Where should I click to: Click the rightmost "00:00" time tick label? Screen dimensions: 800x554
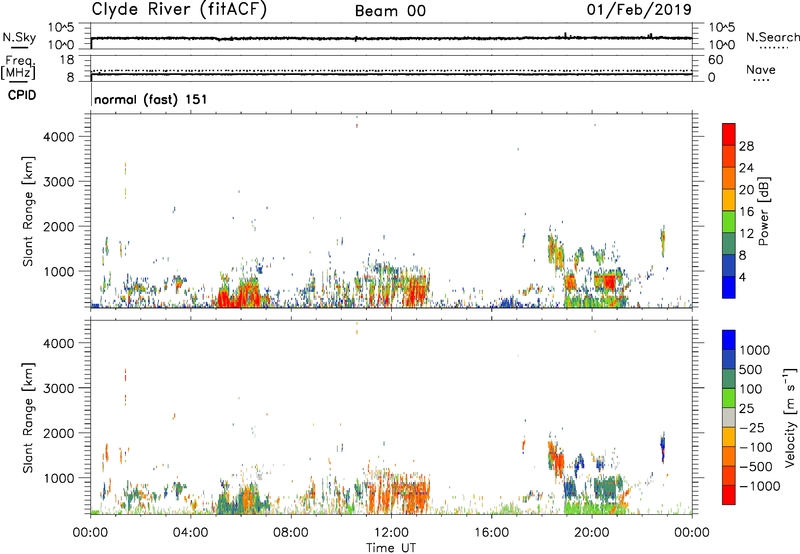[692, 533]
